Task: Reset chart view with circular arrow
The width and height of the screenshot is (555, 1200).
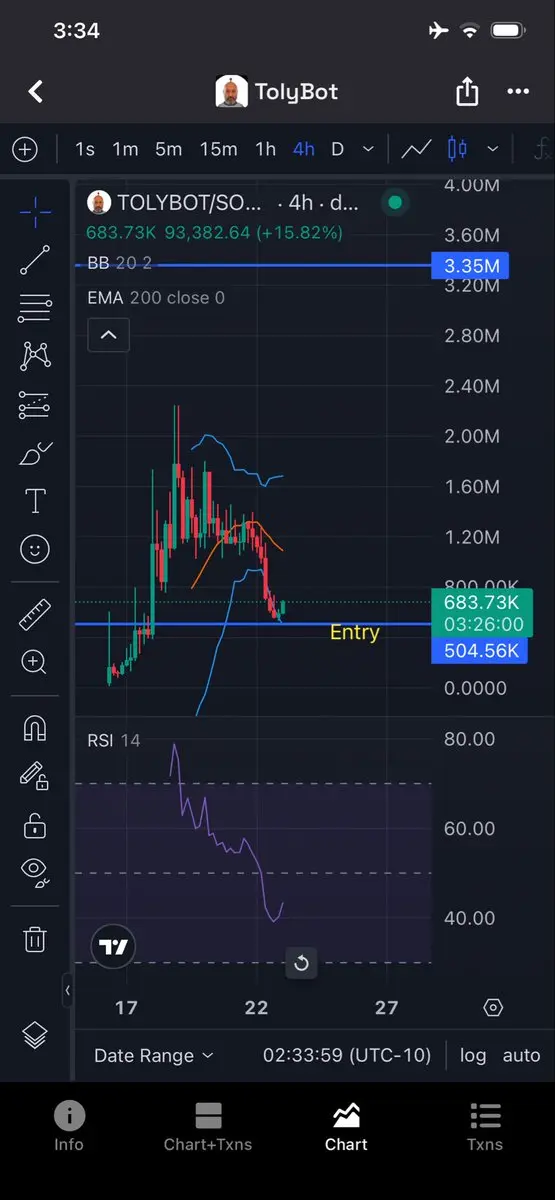Action: [301, 964]
